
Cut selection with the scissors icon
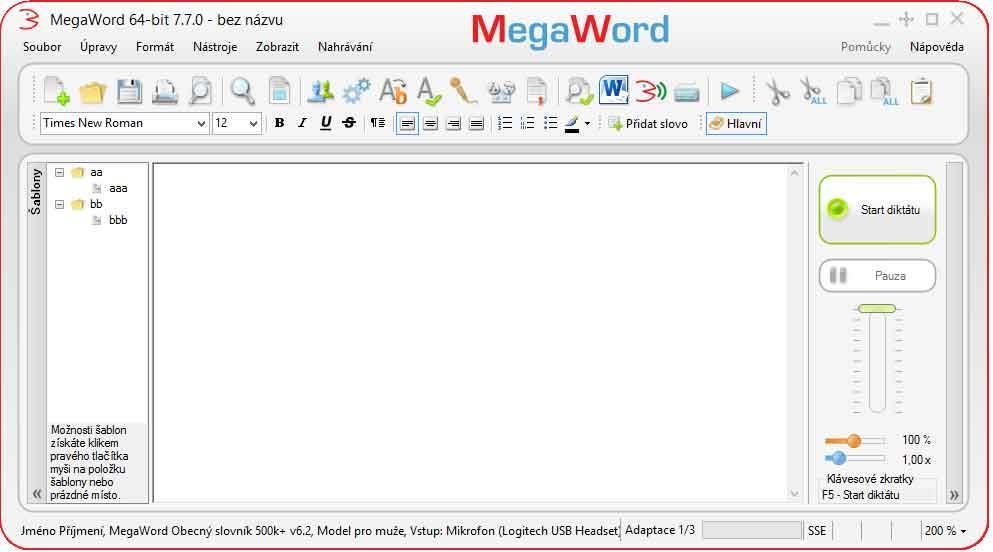click(x=777, y=92)
